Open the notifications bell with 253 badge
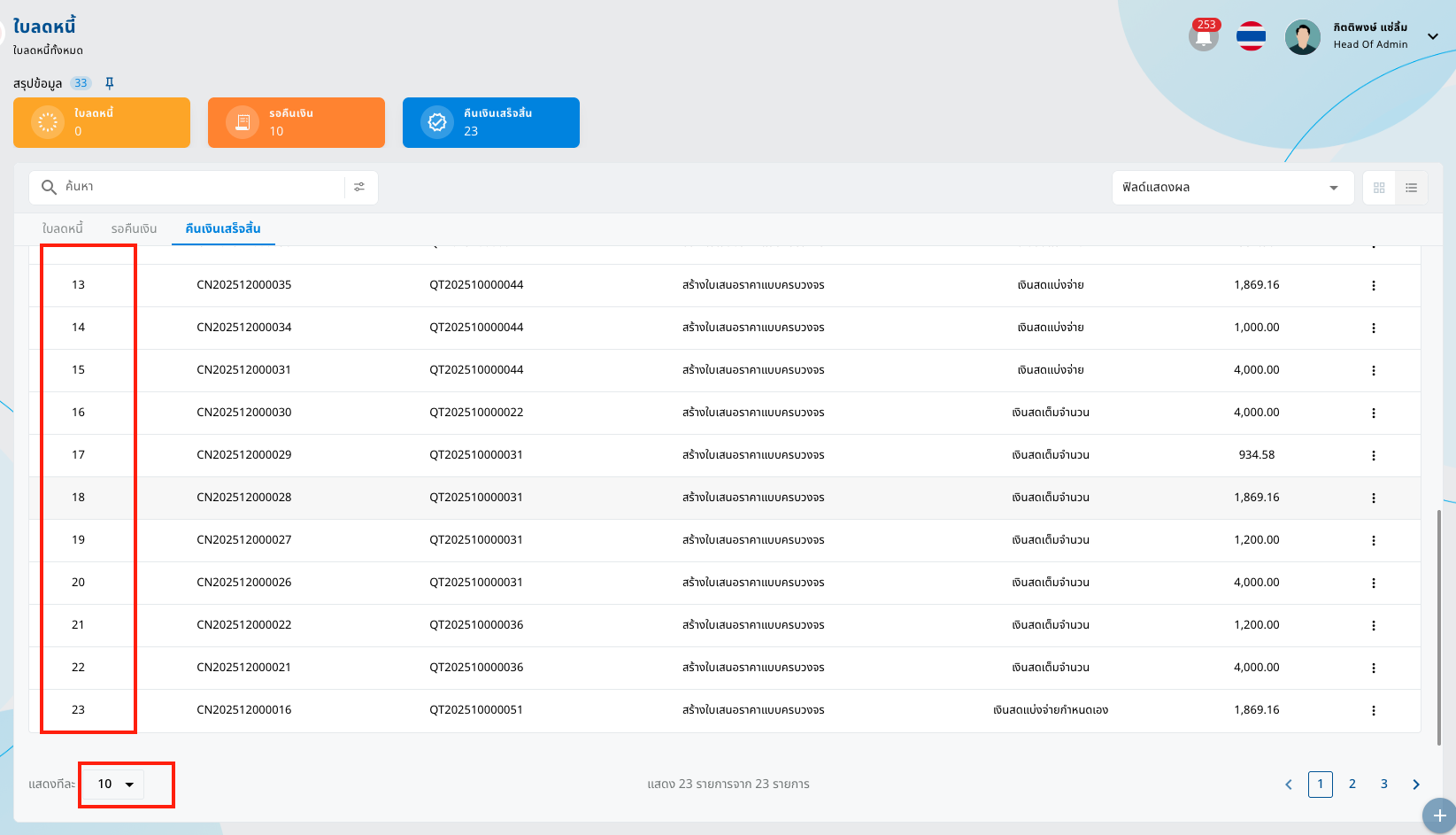This screenshot has width=1456, height=835. [x=1203, y=37]
